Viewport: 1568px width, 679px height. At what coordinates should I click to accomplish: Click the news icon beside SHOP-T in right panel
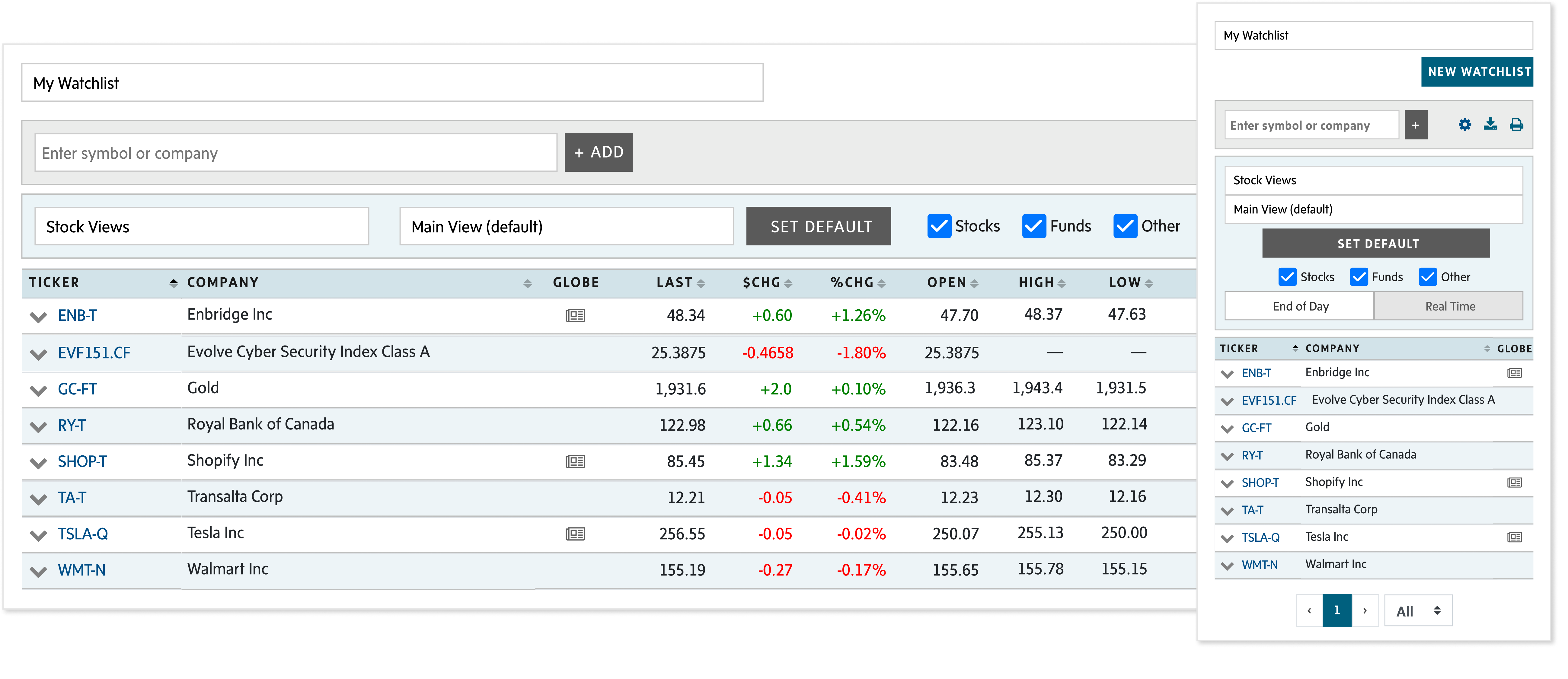tap(1515, 483)
